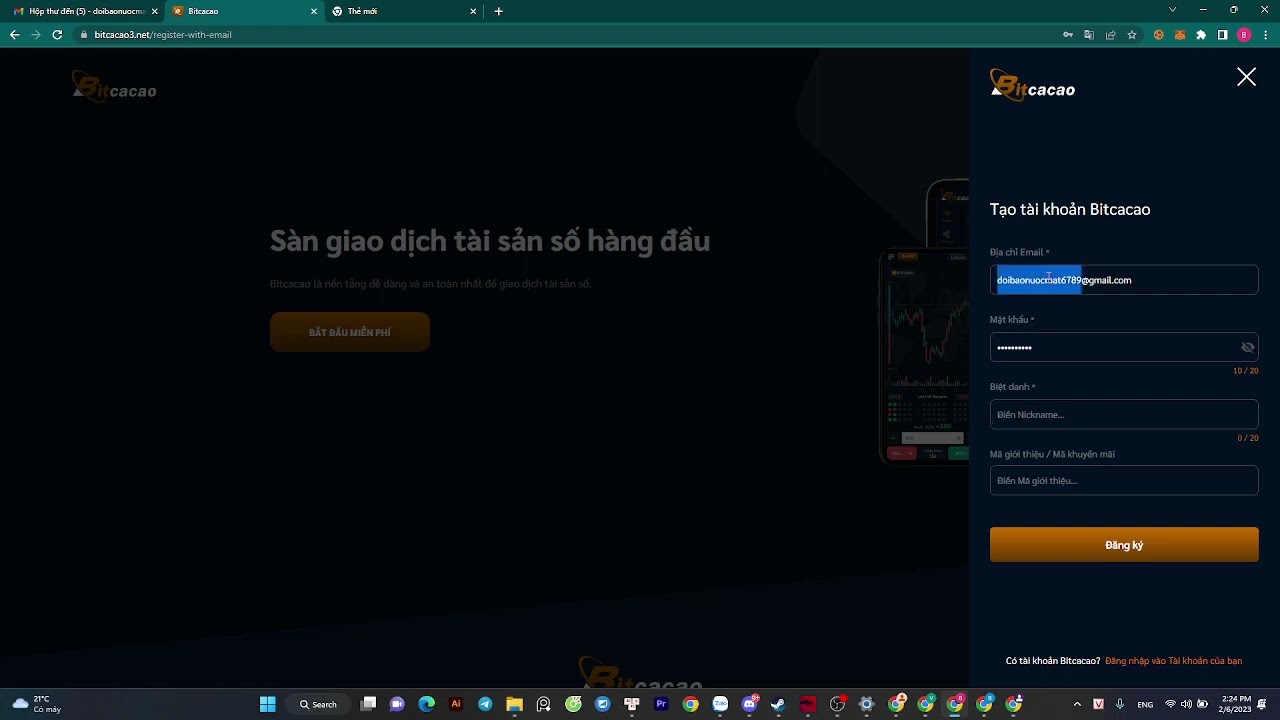
Task: Click the Bitcacao logo in side panel
Action: [x=1032, y=86]
